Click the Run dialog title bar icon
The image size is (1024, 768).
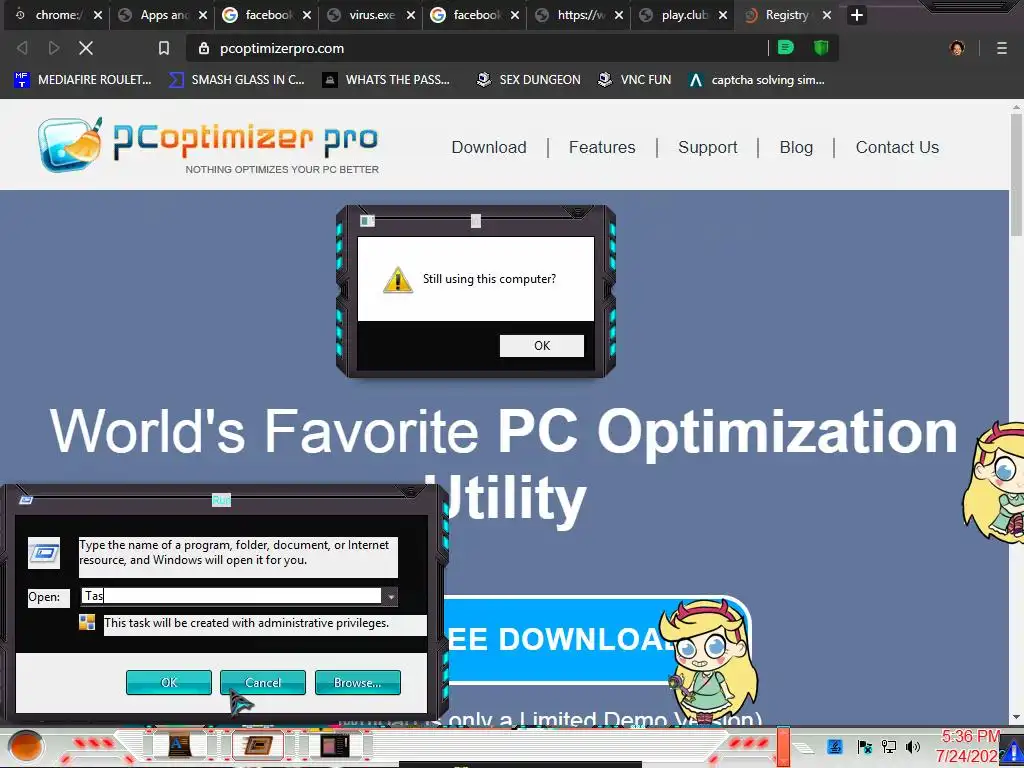(x=26, y=500)
